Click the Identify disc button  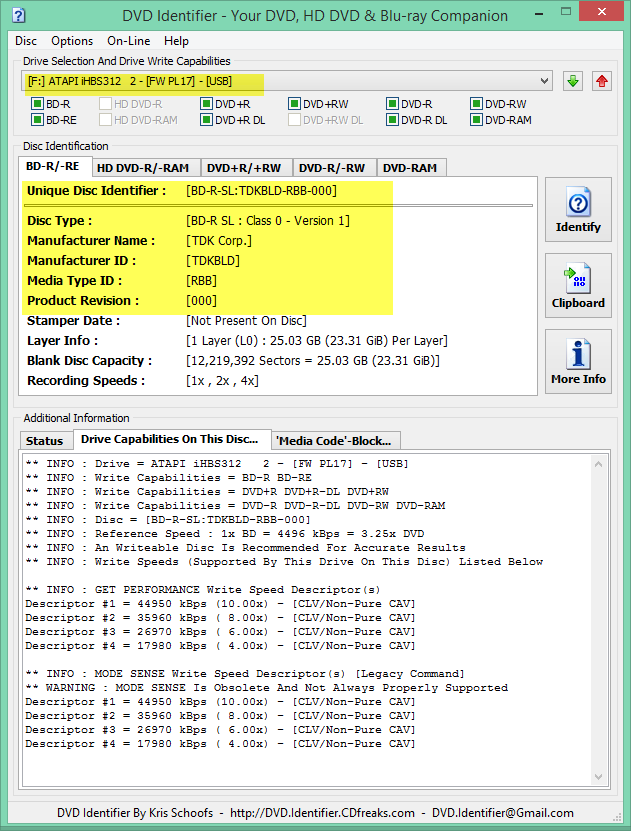point(578,210)
